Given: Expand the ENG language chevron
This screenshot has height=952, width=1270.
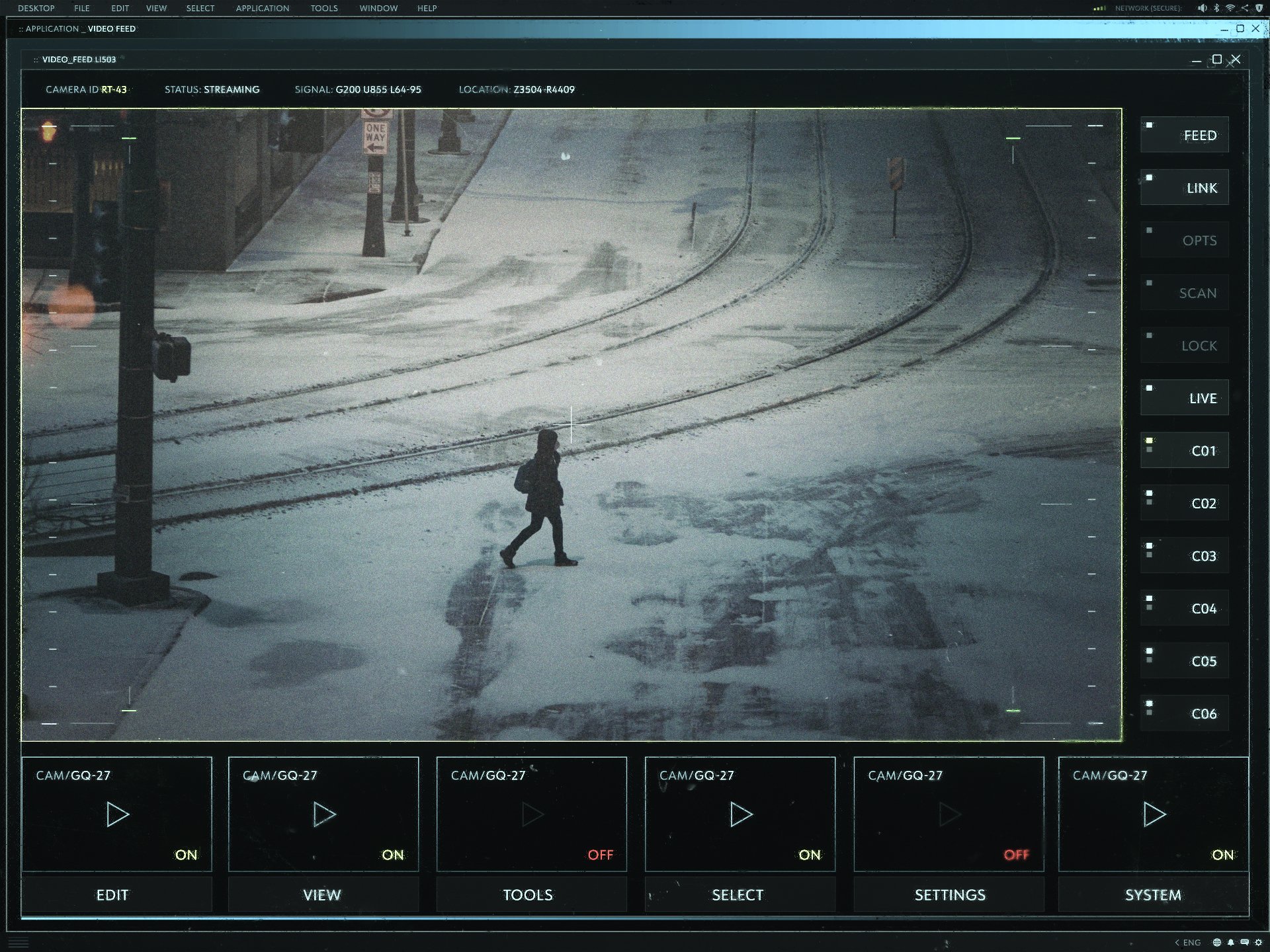Looking at the screenshot, I should tap(1177, 942).
